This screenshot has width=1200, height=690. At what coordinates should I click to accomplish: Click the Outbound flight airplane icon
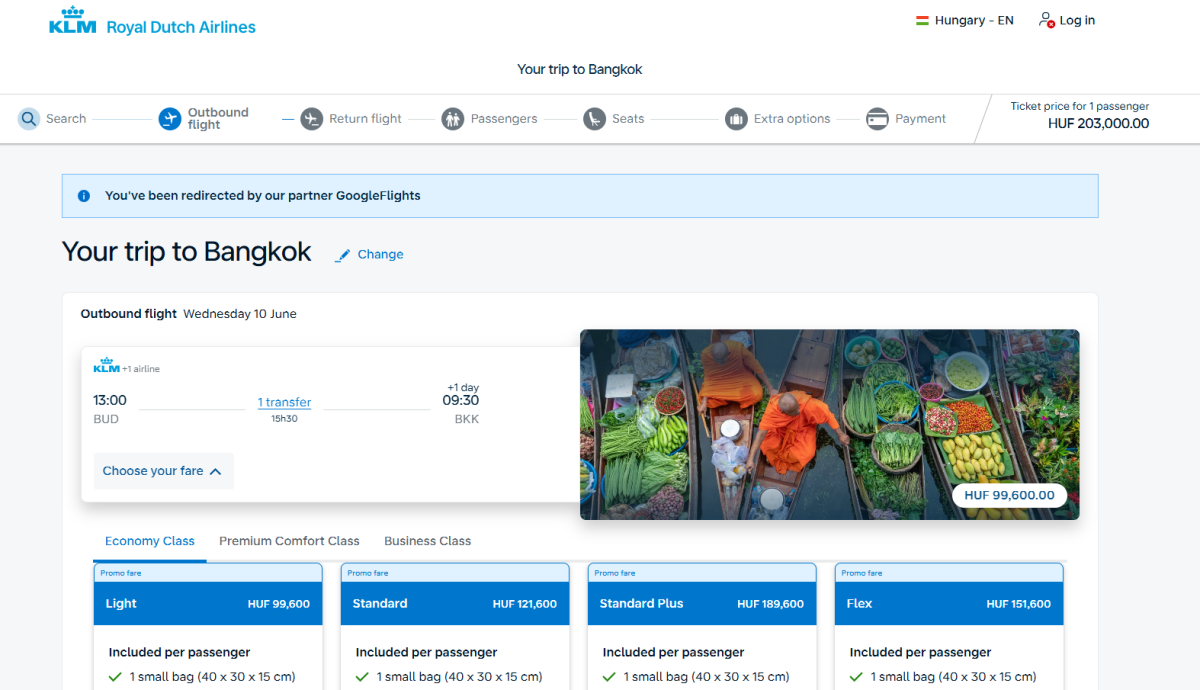tap(170, 119)
